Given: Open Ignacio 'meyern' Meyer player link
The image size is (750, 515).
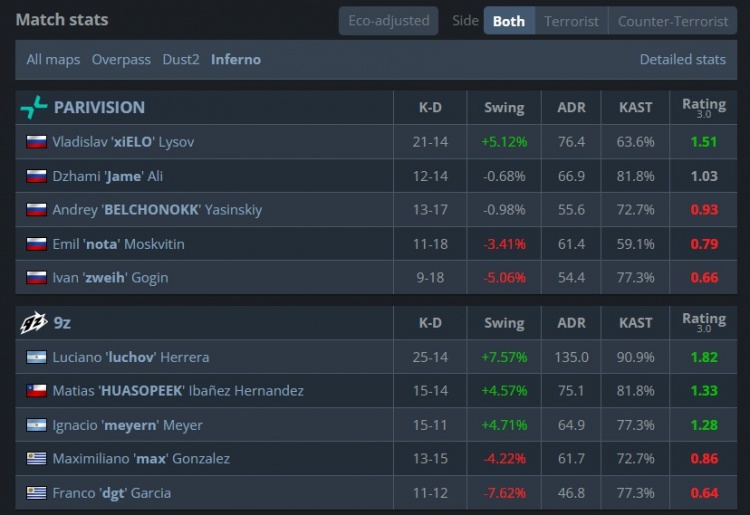Looking at the screenshot, I should (127, 425).
